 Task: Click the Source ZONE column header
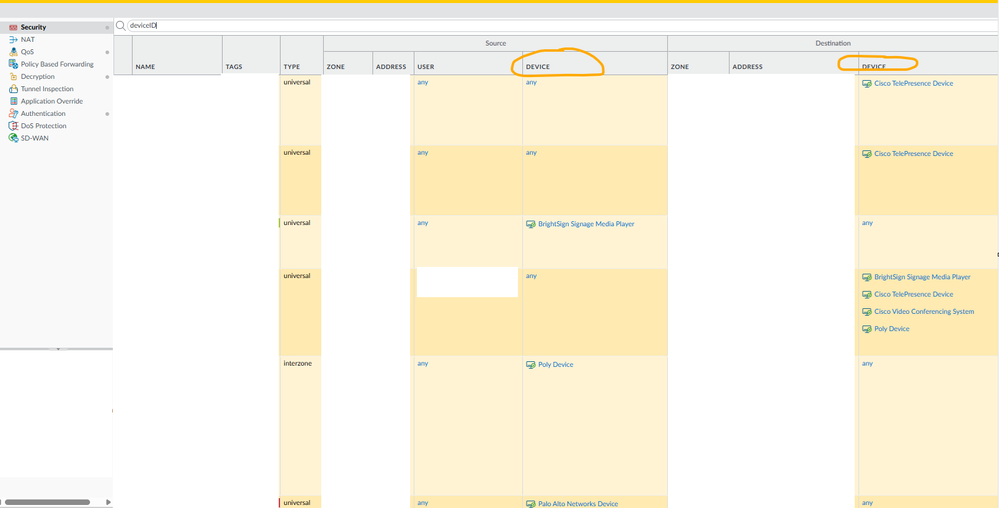pyautogui.click(x=336, y=66)
